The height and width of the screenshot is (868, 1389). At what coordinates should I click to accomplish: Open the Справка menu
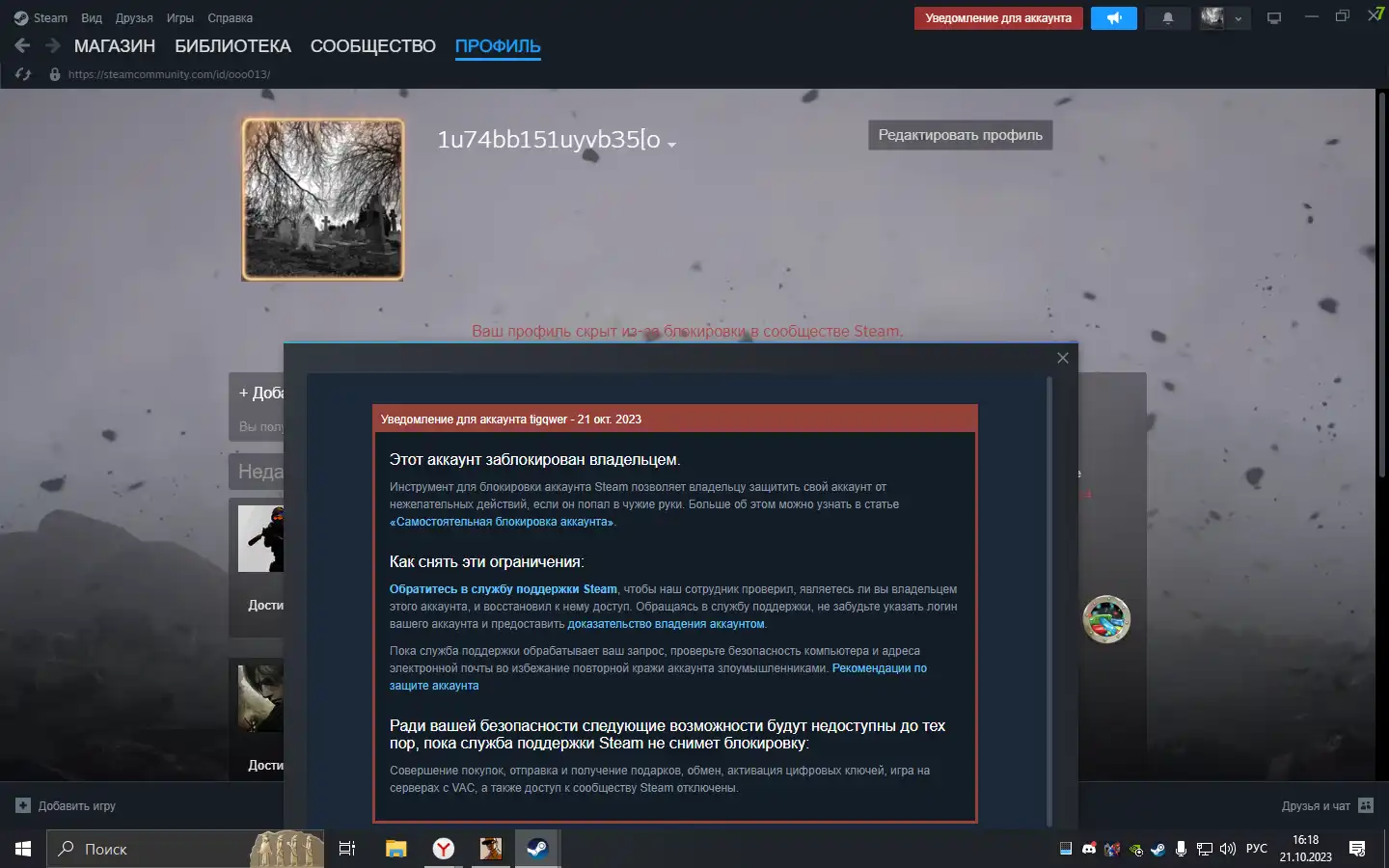[x=231, y=18]
